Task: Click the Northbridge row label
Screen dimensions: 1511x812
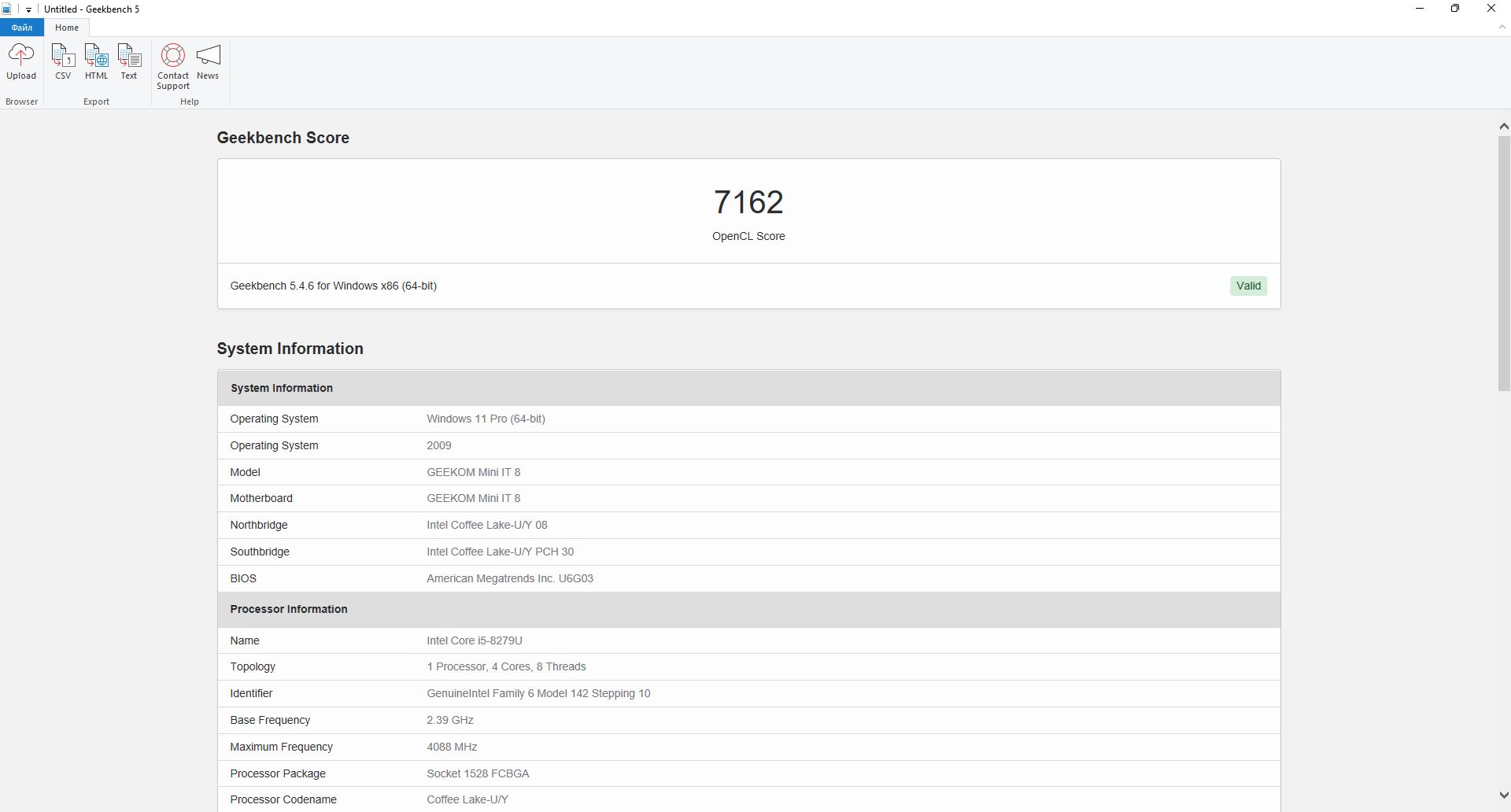Action: click(259, 525)
